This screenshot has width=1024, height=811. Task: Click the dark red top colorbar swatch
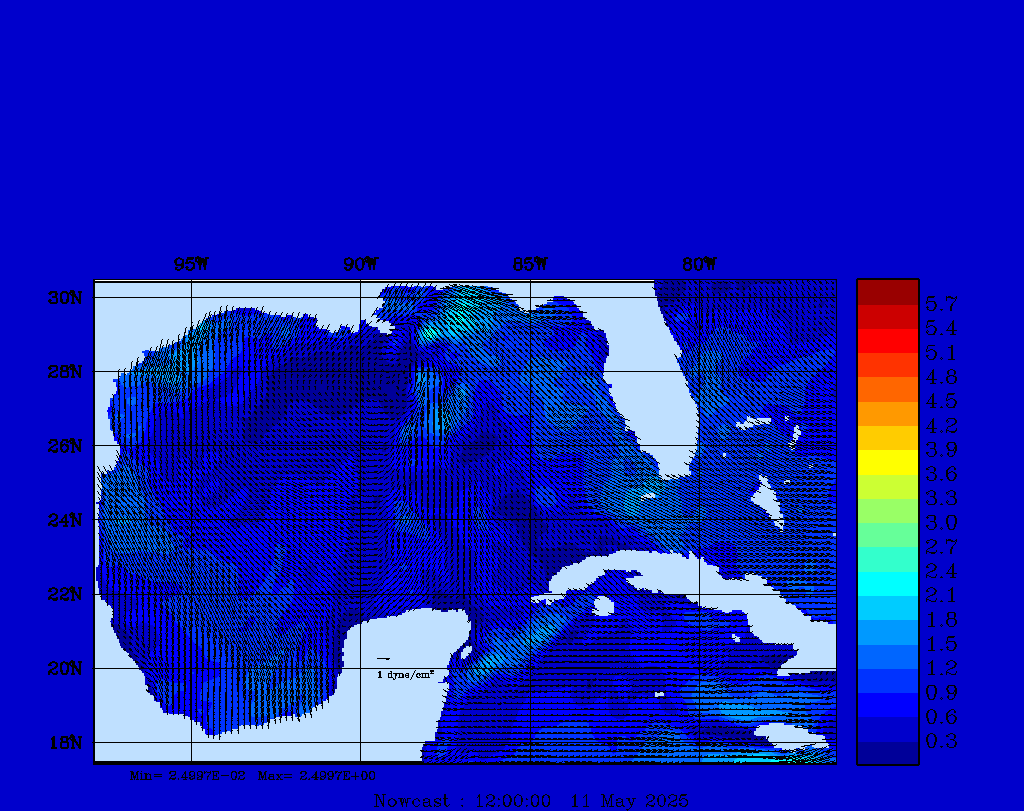click(x=887, y=292)
